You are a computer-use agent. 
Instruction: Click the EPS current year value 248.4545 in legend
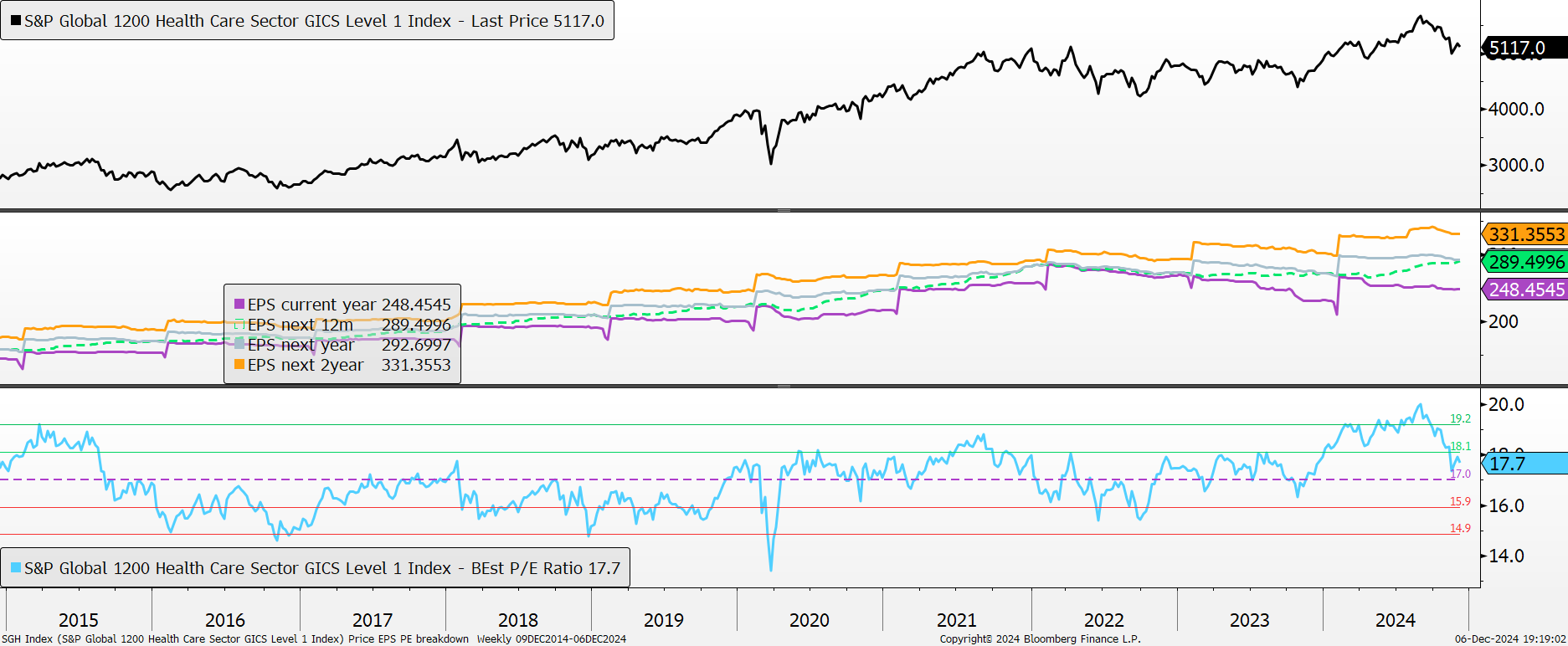(x=416, y=305)
